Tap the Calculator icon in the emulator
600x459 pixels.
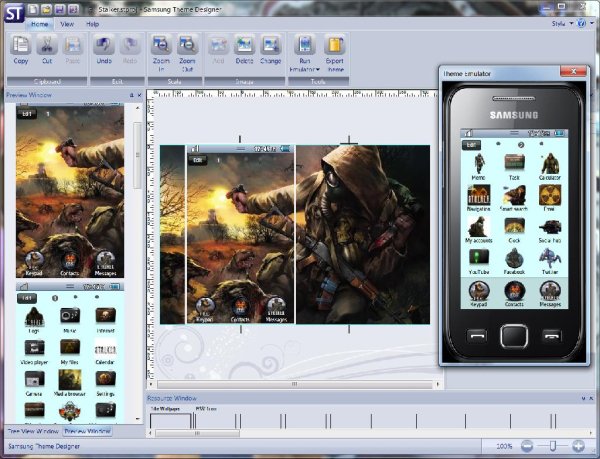point(550,164)
